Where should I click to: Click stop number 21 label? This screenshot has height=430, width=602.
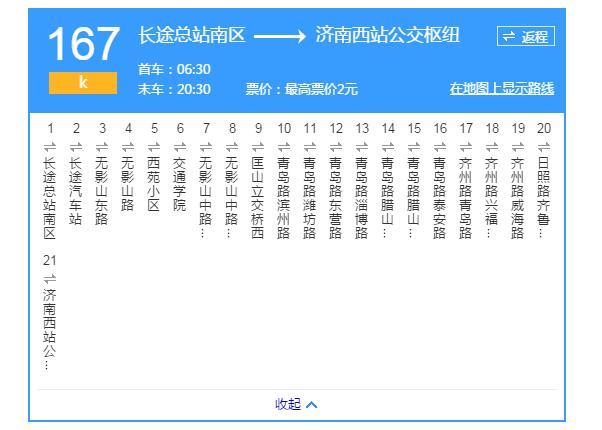point(50,260)
